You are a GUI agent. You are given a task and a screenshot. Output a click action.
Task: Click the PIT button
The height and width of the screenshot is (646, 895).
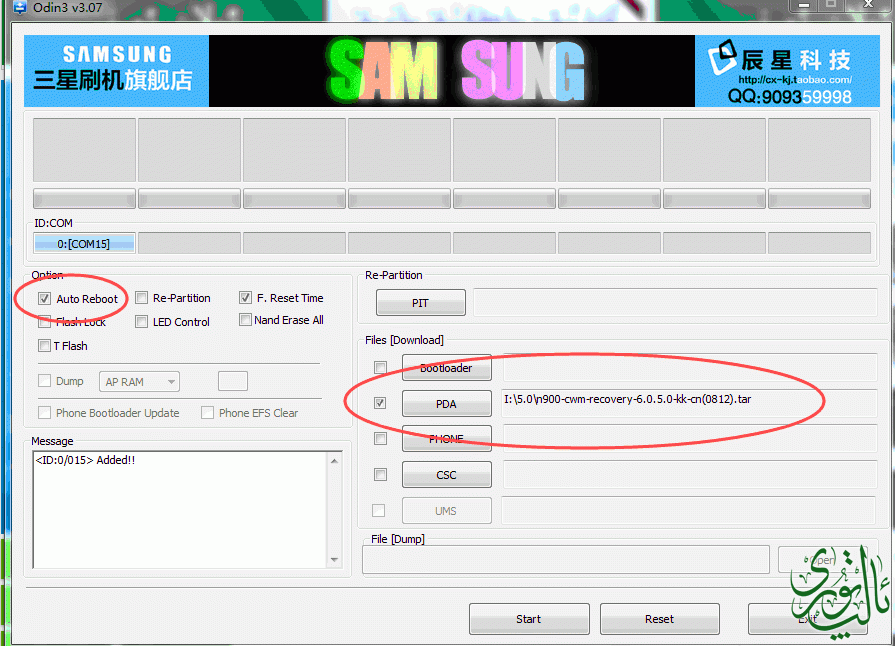point(421,302)
